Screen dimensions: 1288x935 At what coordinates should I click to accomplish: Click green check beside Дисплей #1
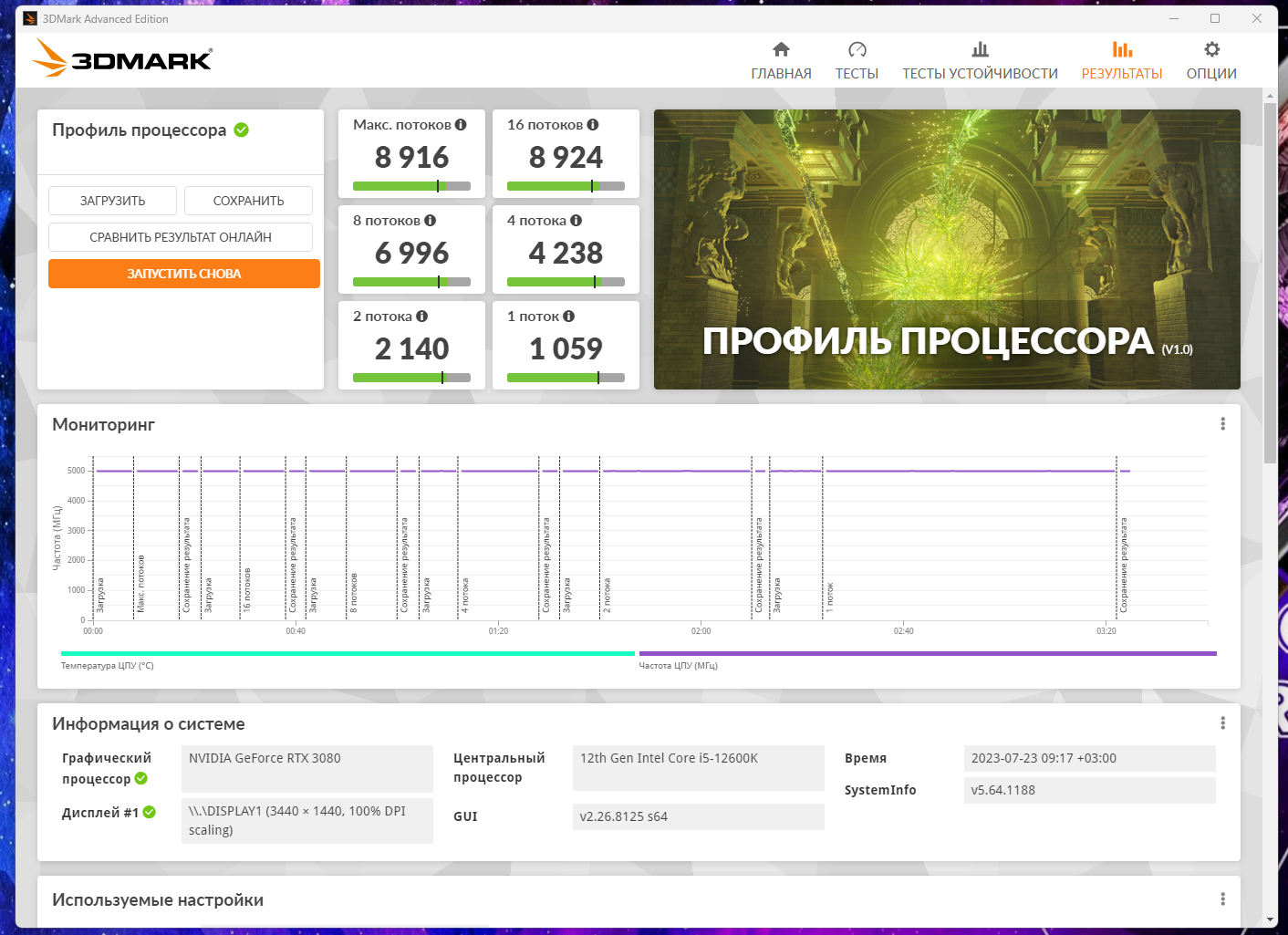click(x=150, y=812)
